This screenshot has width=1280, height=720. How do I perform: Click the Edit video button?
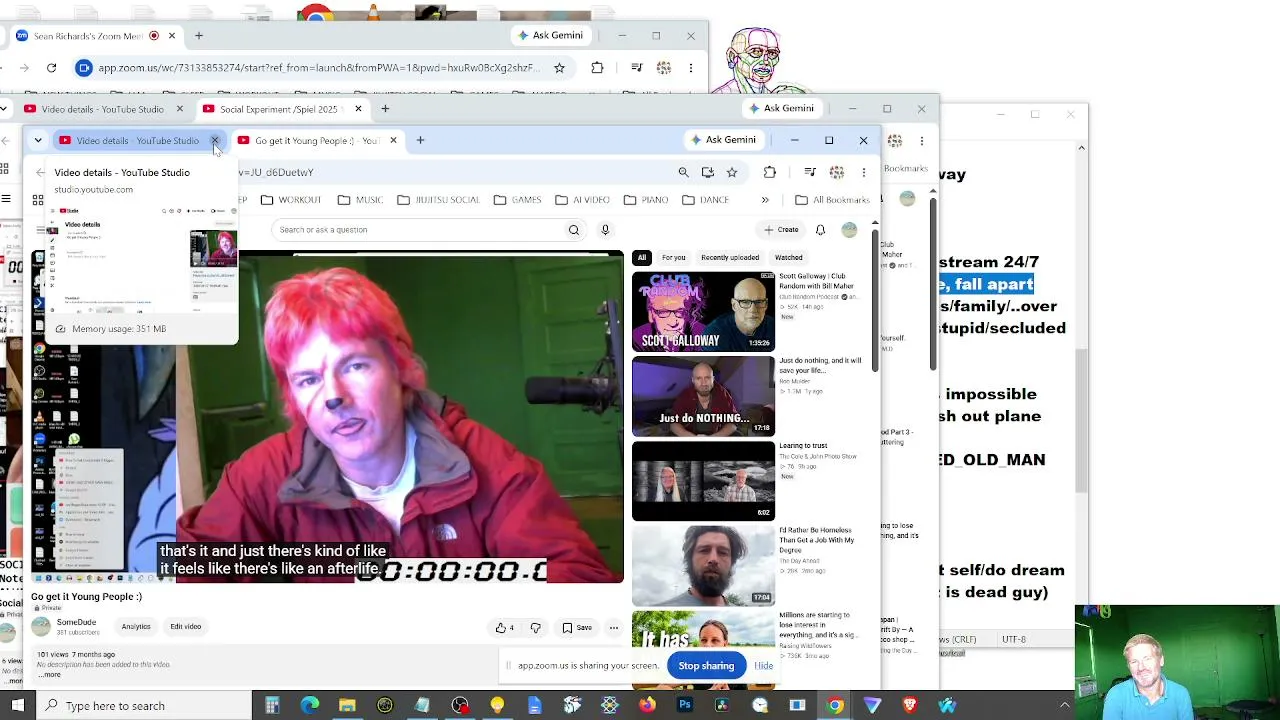point(186,627)
